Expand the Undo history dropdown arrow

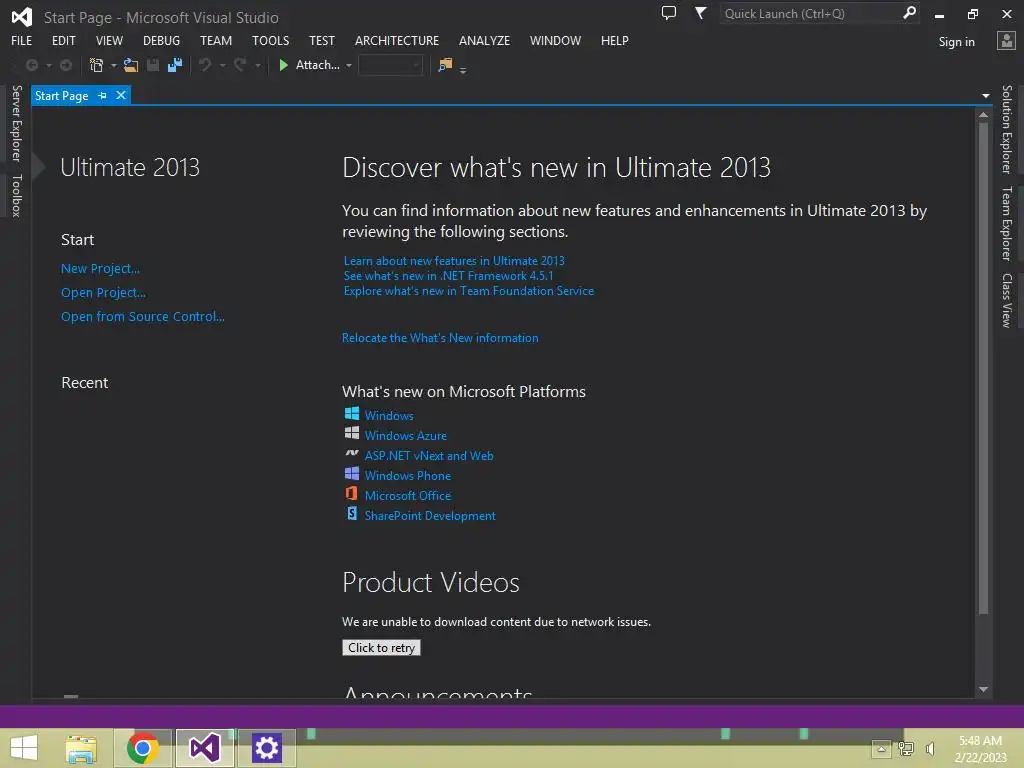pyautogui.click(x=223, y=66)
